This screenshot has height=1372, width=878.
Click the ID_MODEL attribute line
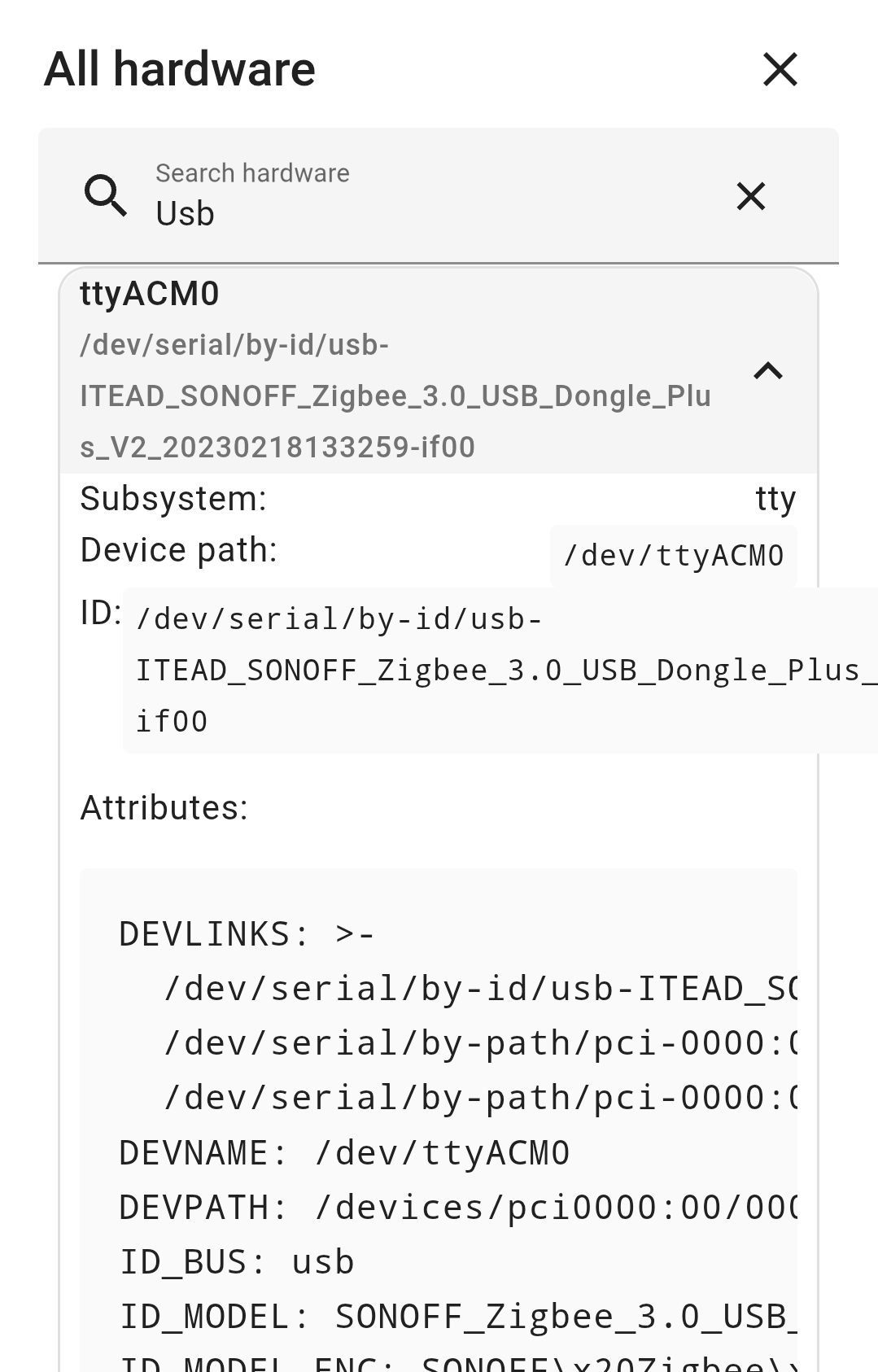click(457, 1317)
